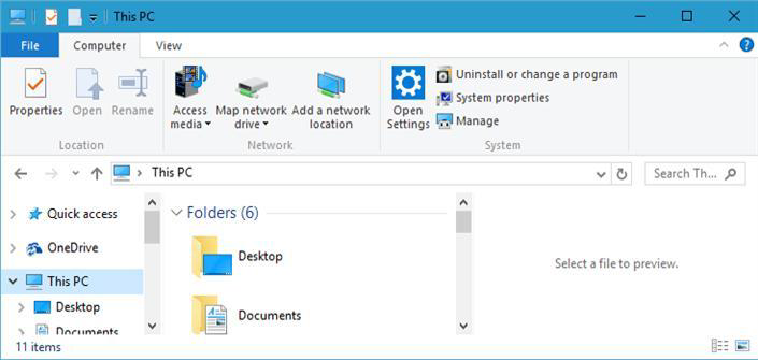Image resolution: width=758 pixels, height=360 pixels.
Task: Expand the Quick access tree node
Action: pos(14,214)
